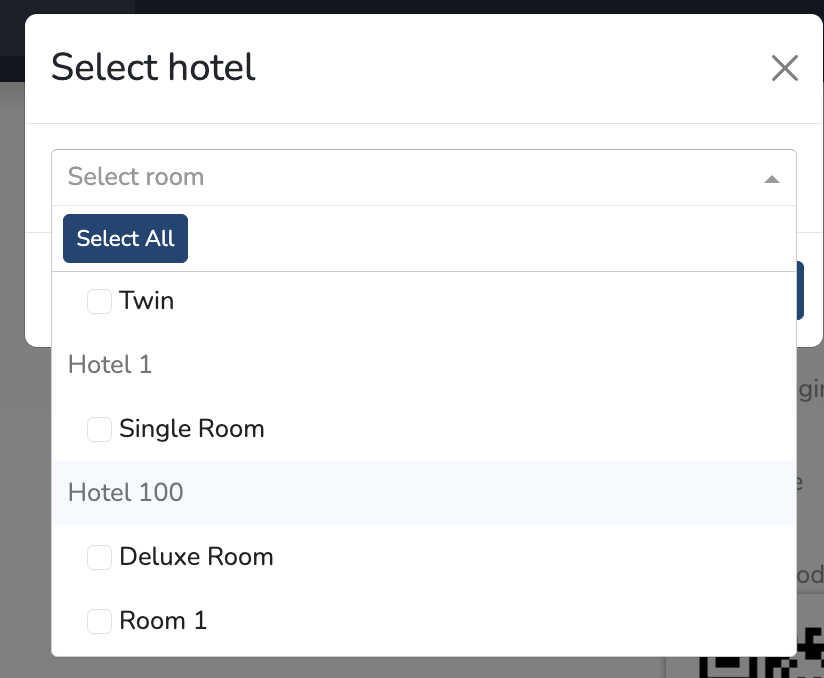This screenshot has height=678, width=824.
Task: Click the dark page header behind the dialog
Action: point(70,6)
